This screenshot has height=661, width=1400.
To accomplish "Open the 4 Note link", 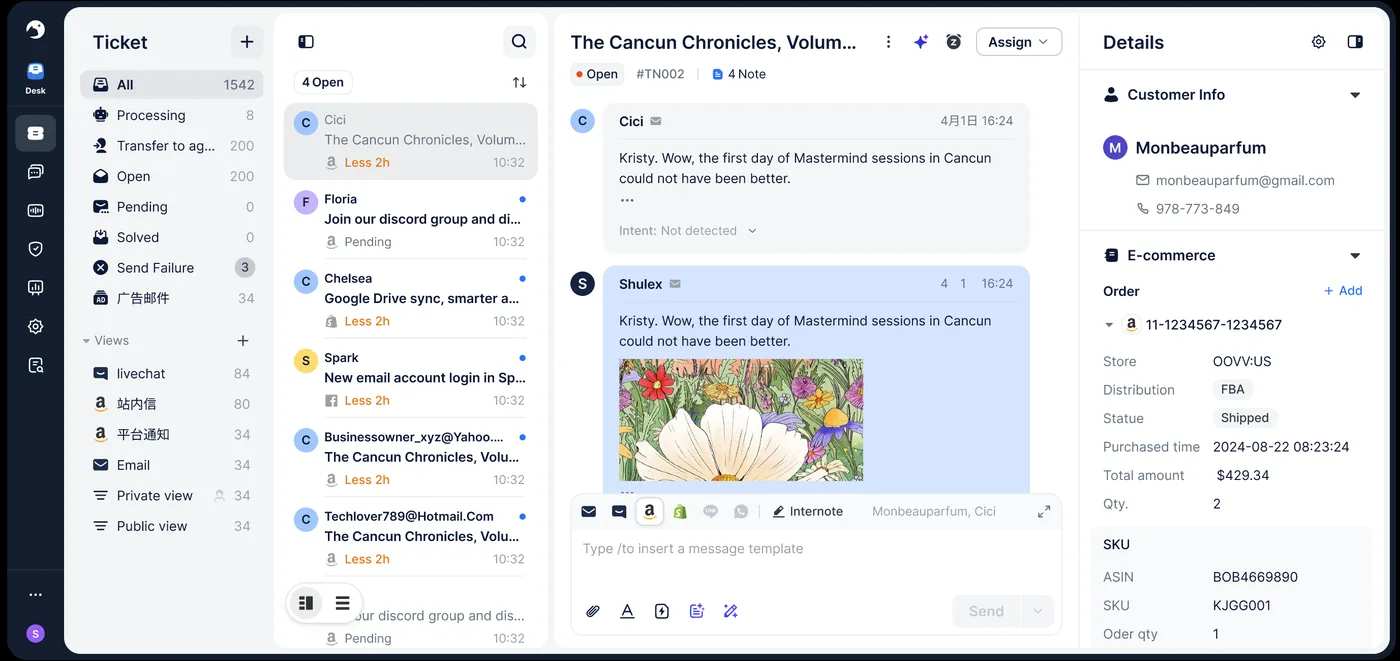I will tap(739, 74).
